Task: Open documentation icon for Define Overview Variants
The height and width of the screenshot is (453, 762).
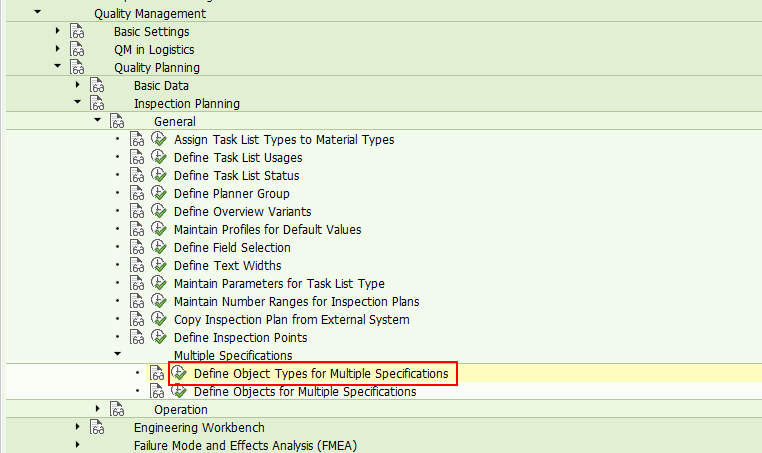Action: click(x=137, y=212)
